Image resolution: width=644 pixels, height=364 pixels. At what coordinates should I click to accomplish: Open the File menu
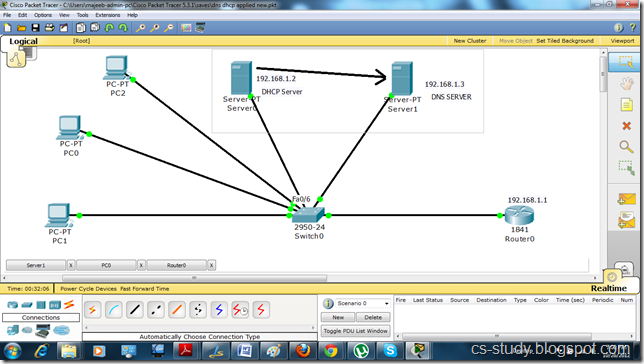coord(7,15)
